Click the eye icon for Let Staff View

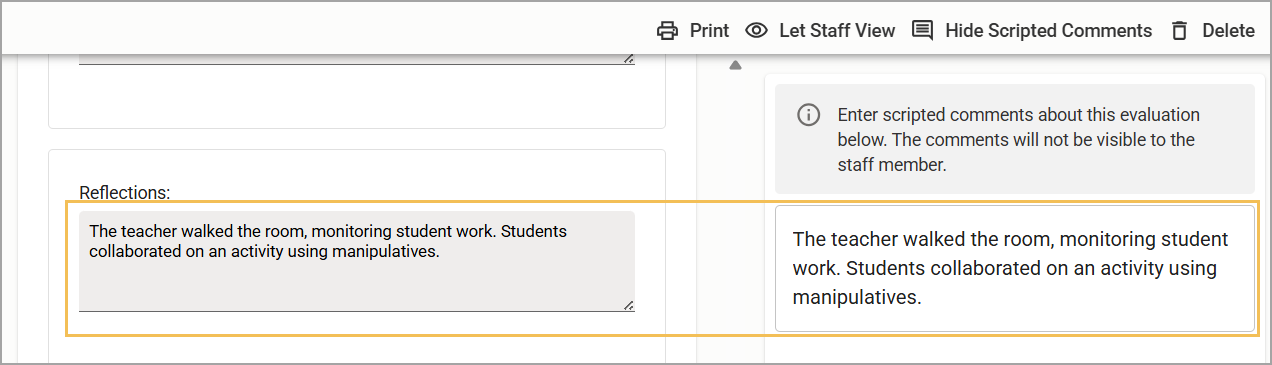pyautogui.click(x=757, y=31)
